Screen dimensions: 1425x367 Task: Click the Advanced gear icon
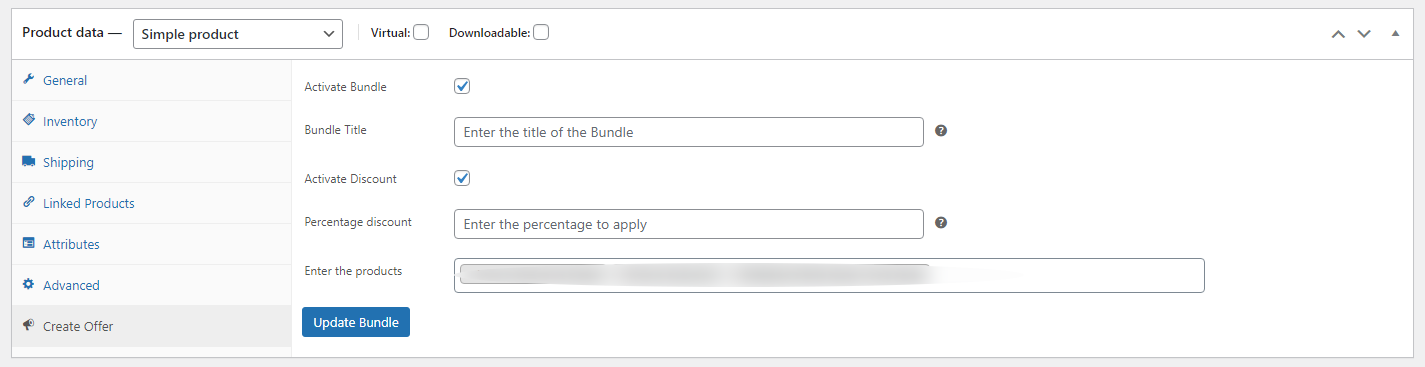(29, 284)
